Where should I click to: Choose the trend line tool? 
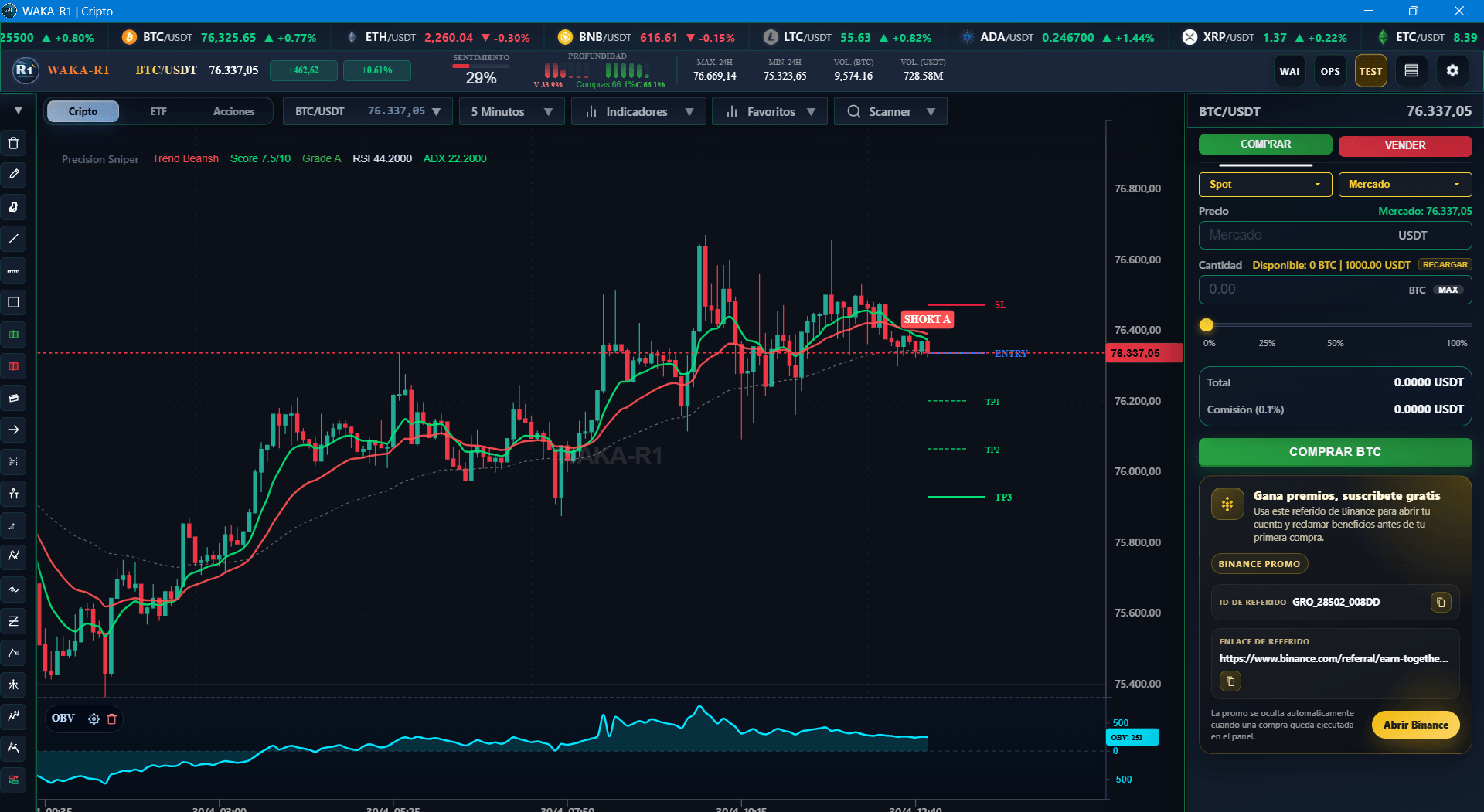click(13, 239)
